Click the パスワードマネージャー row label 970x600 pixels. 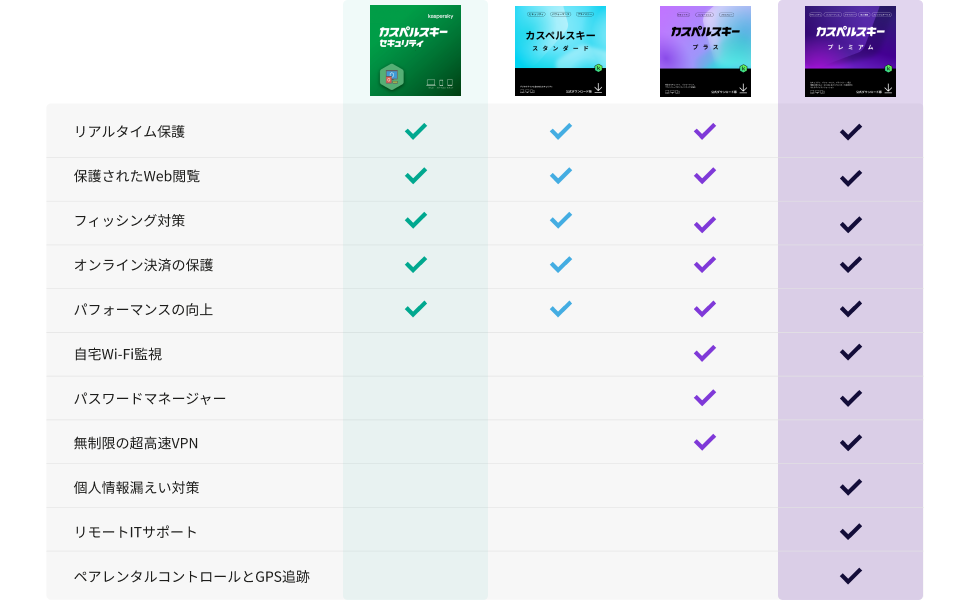150,398
